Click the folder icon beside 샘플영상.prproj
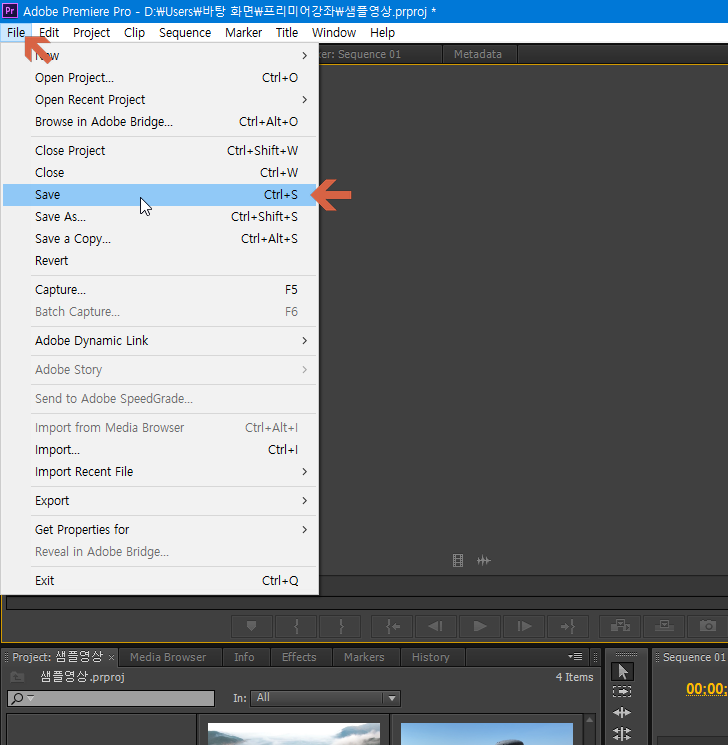This screenshot has height=745, width=728. point(18,677)
